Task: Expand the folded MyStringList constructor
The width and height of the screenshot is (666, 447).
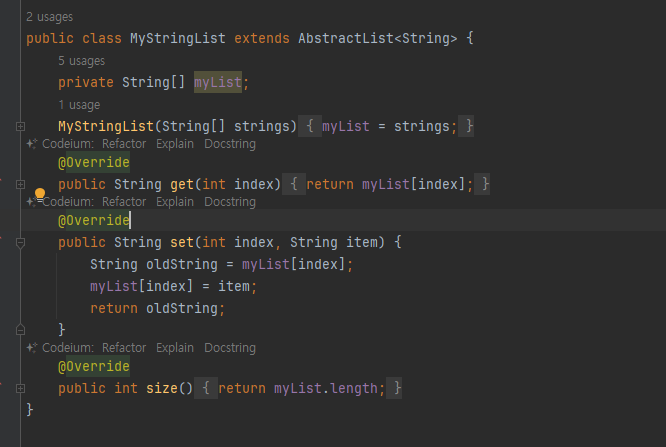Action: point(20,127)
